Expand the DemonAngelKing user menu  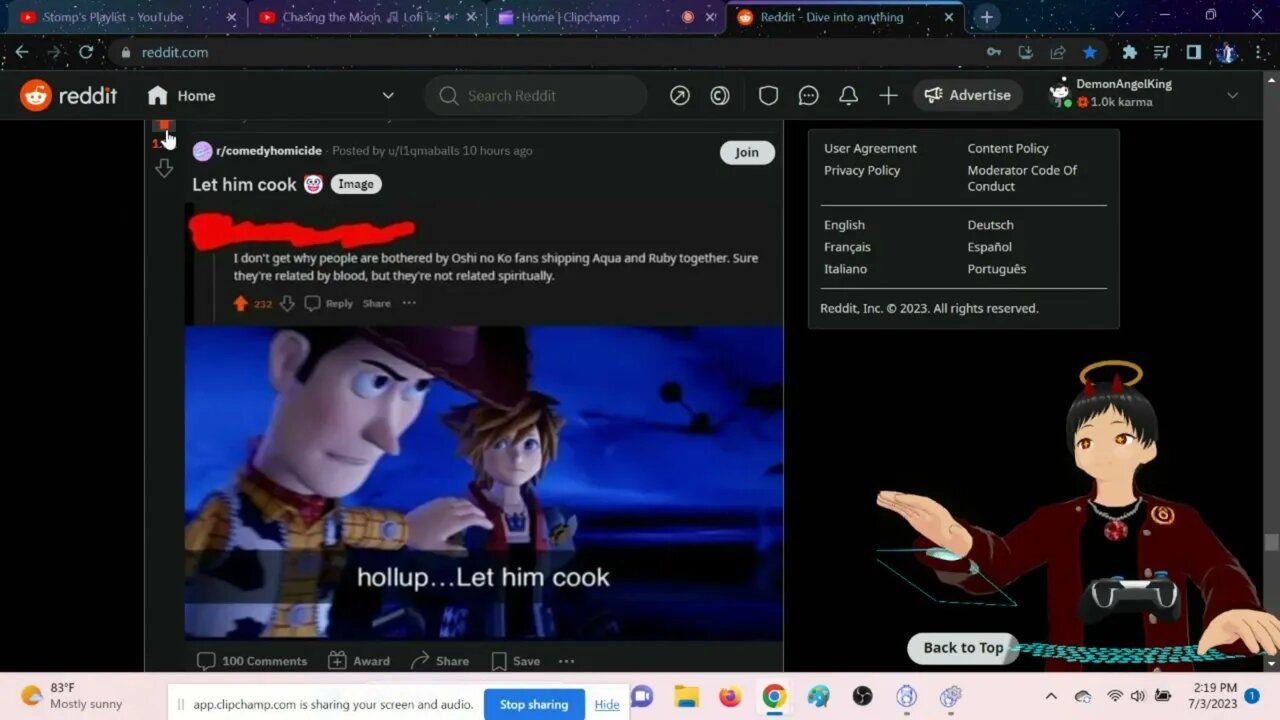pos(1144,95)
